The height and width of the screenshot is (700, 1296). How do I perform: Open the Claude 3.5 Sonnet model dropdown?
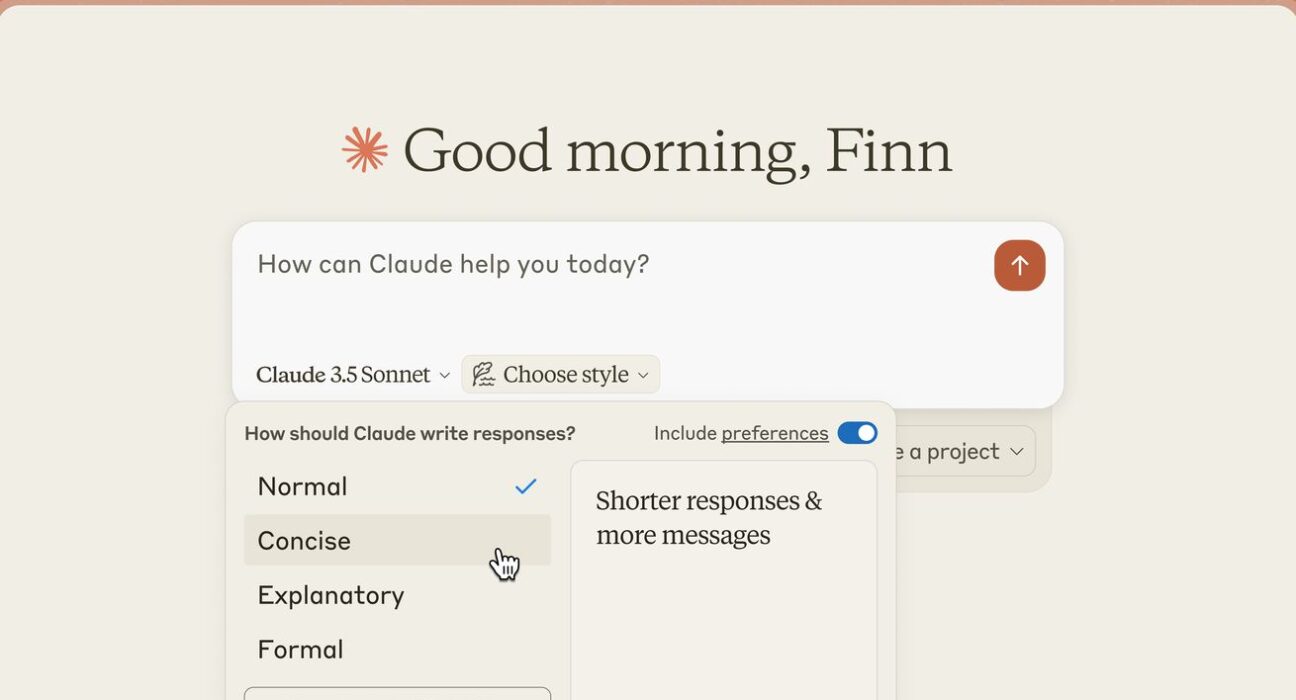353,375
